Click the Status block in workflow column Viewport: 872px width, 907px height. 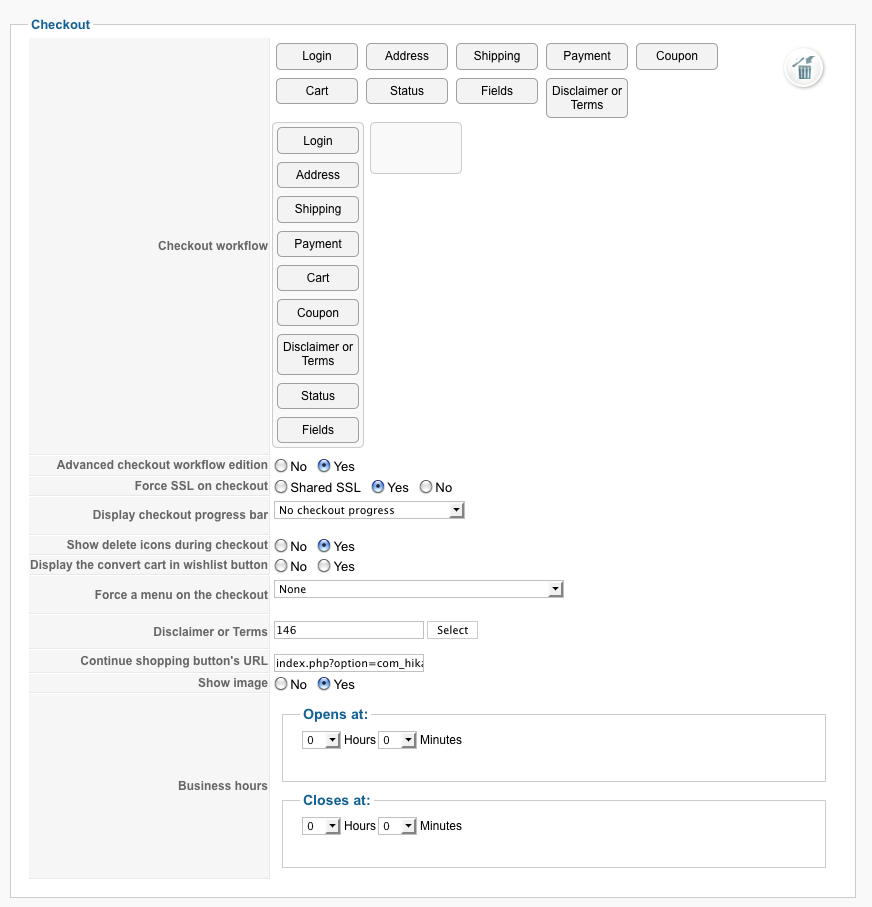(x=318, y=396)
